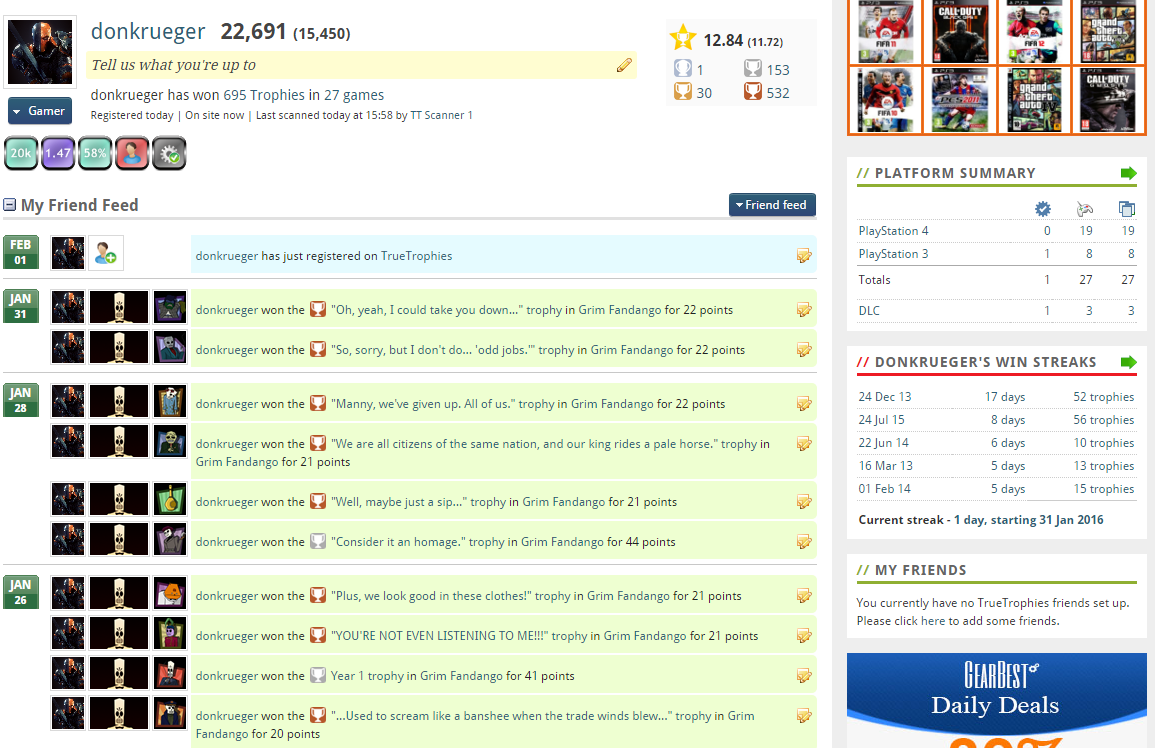
Task: Click the '24 Jul 15' win streak entry
Action: click(x=881, y=419)
